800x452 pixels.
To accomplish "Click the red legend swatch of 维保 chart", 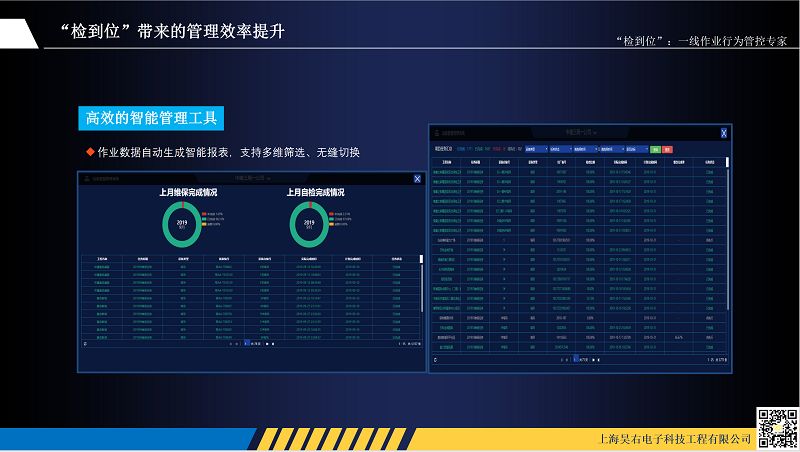I will [204, 214].
